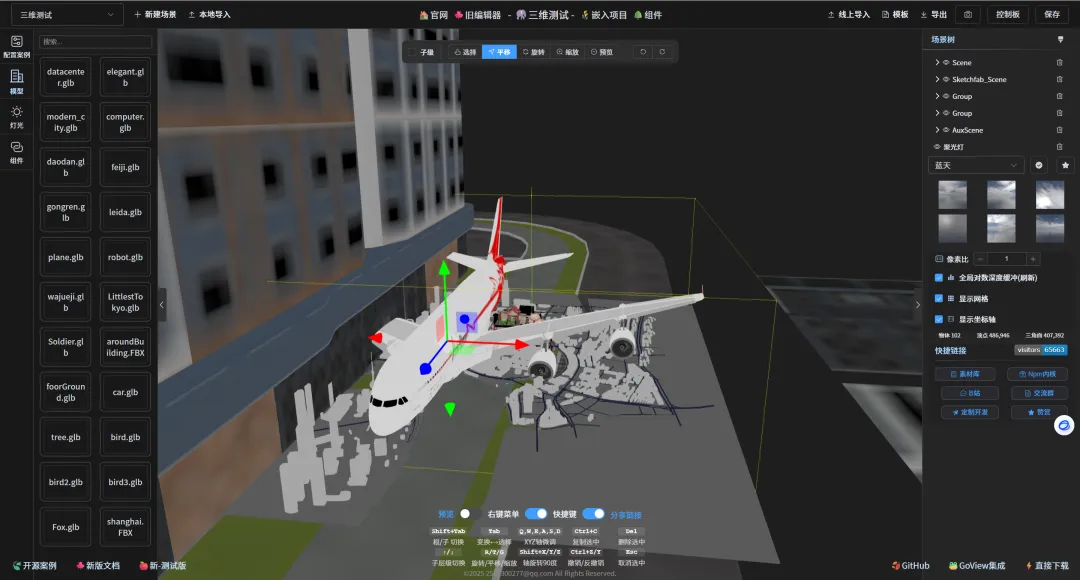1080x580 pixels.
Task: Expand the Sketchfab_Scene tree node
Action: tap(937, 79)
